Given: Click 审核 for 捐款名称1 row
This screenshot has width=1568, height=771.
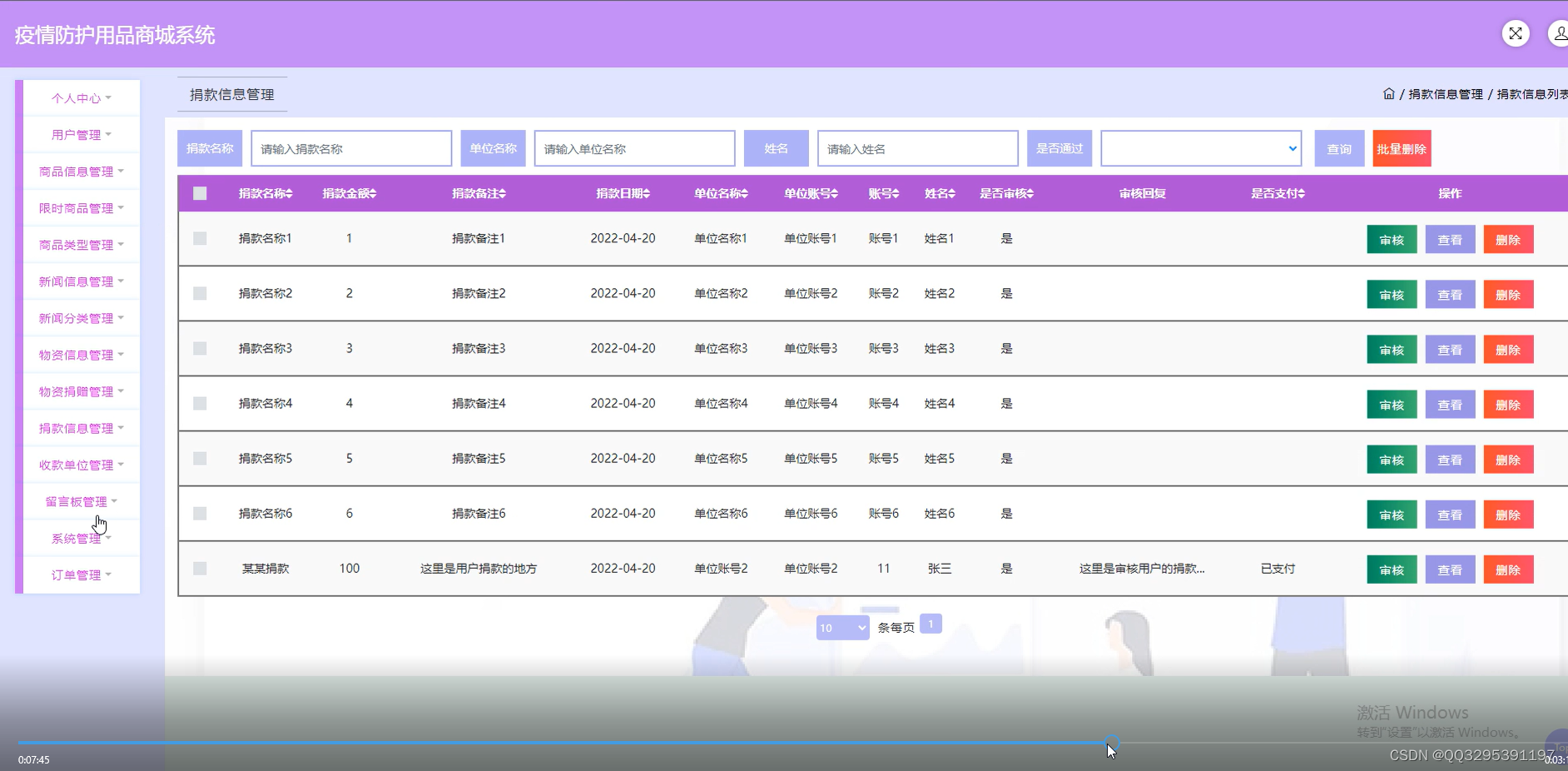Looking at the screenshot, I should pyautogui.click(x=1392, y=240).
